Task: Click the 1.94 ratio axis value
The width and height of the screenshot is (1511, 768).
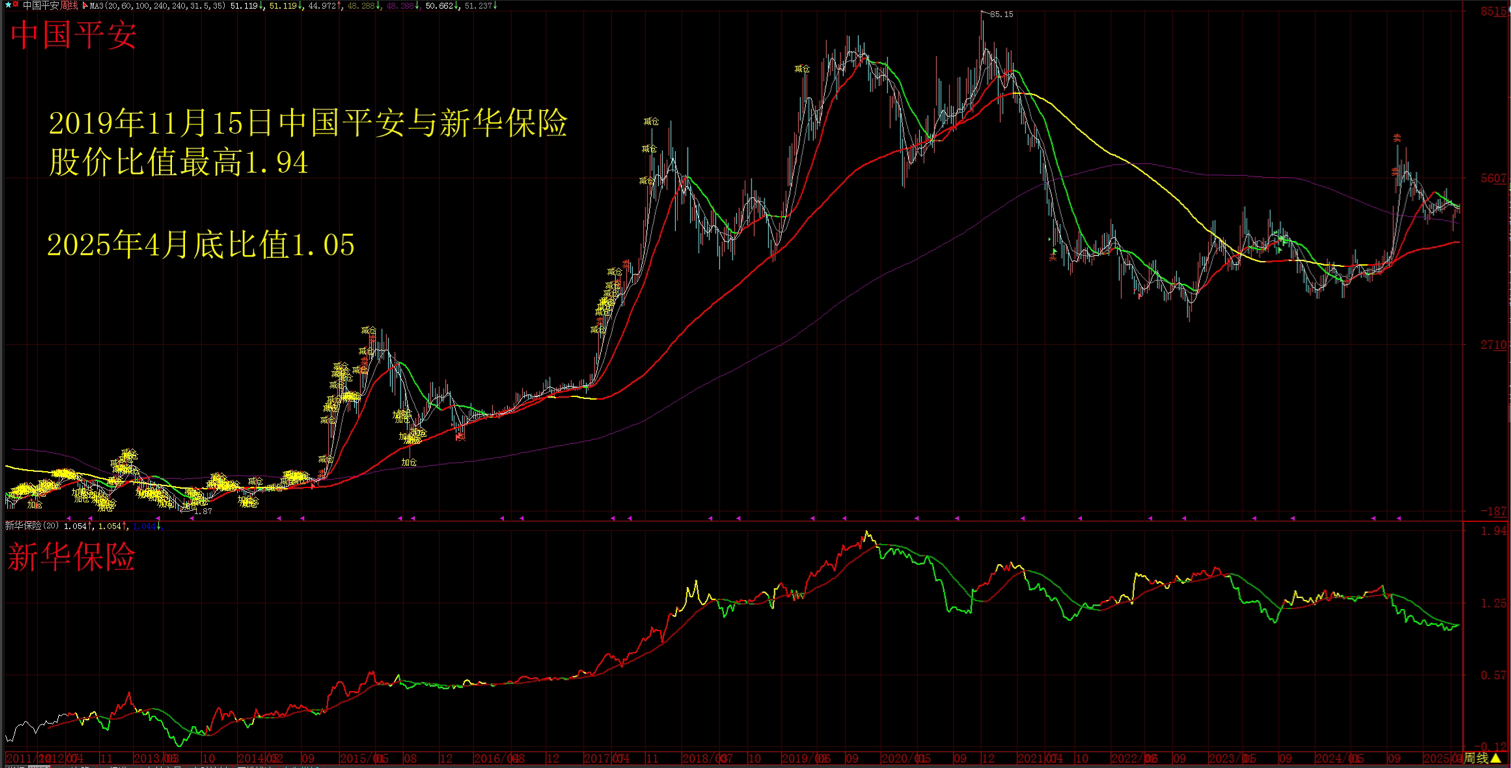Action: [1494, 532]
